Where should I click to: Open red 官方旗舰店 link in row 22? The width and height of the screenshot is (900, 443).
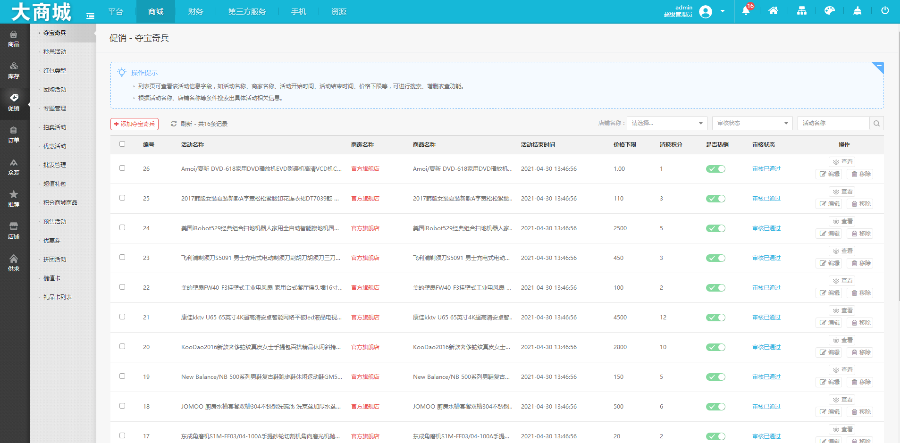365,287
